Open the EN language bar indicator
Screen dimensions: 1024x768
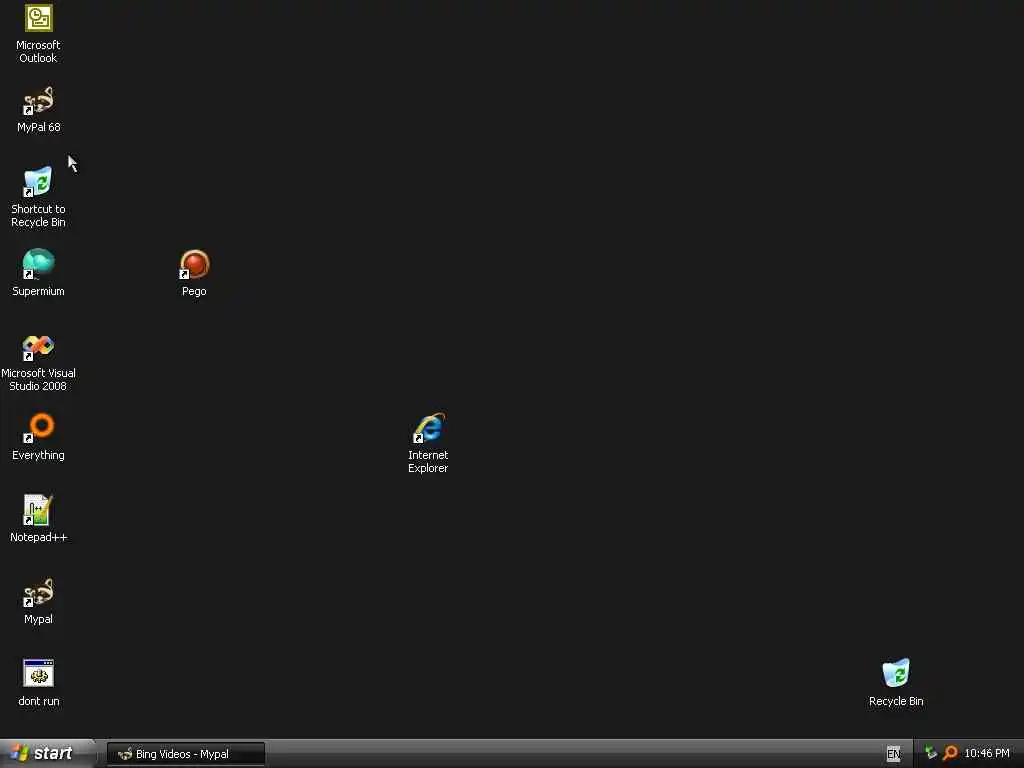[x=893, y=754]
